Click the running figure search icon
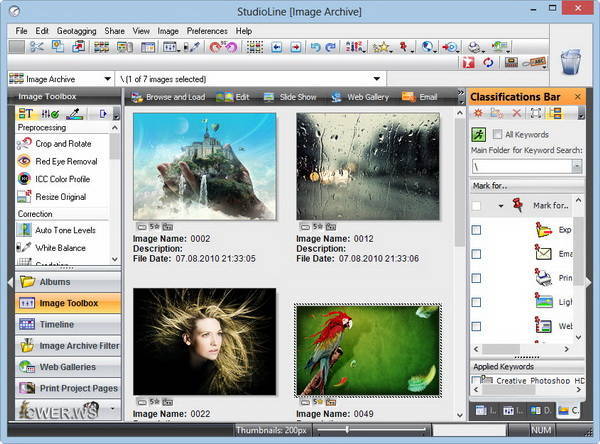The height and width of the screenshot is (444, 600). point(479,134)
